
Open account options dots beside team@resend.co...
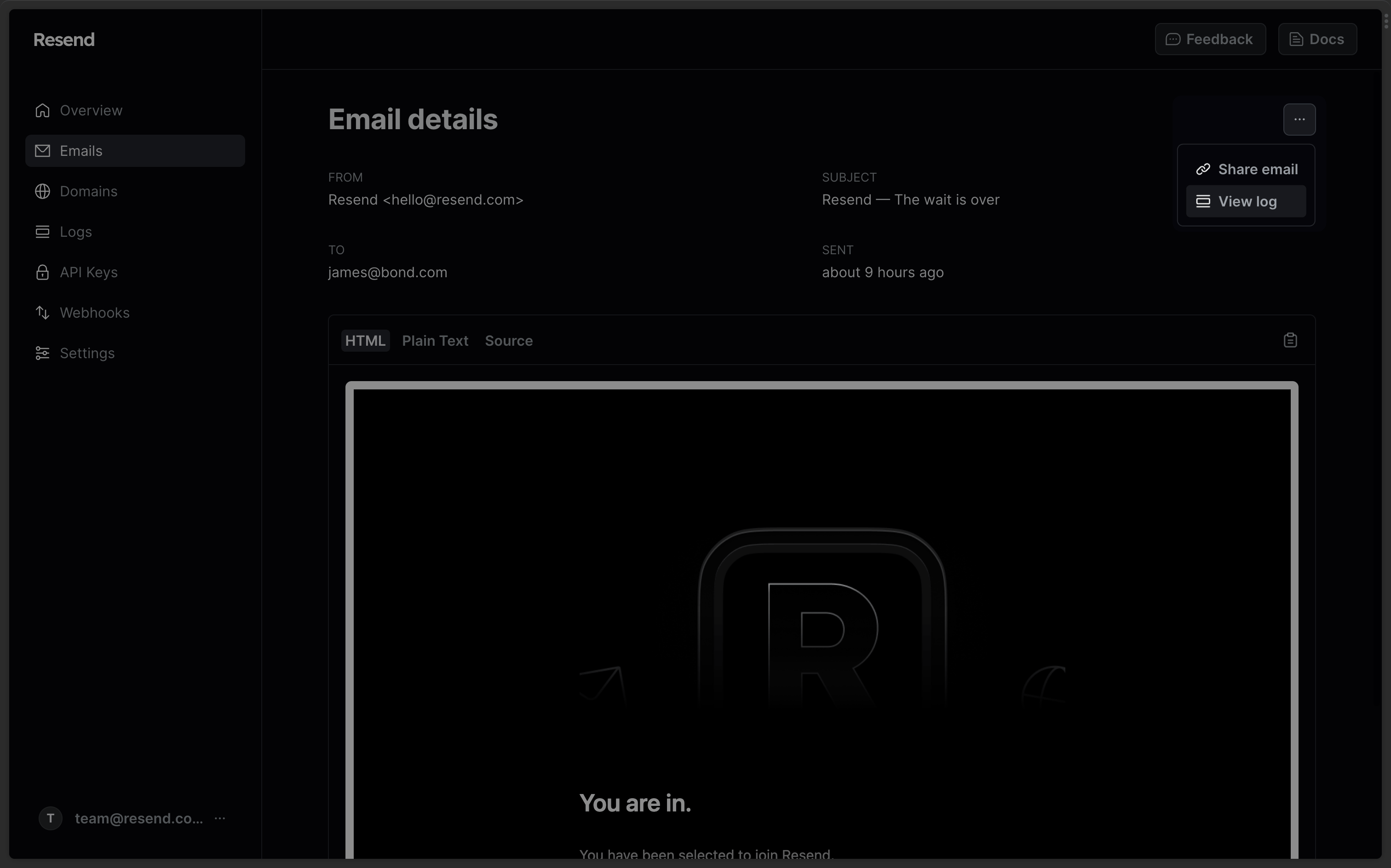(x=220, y=818)
